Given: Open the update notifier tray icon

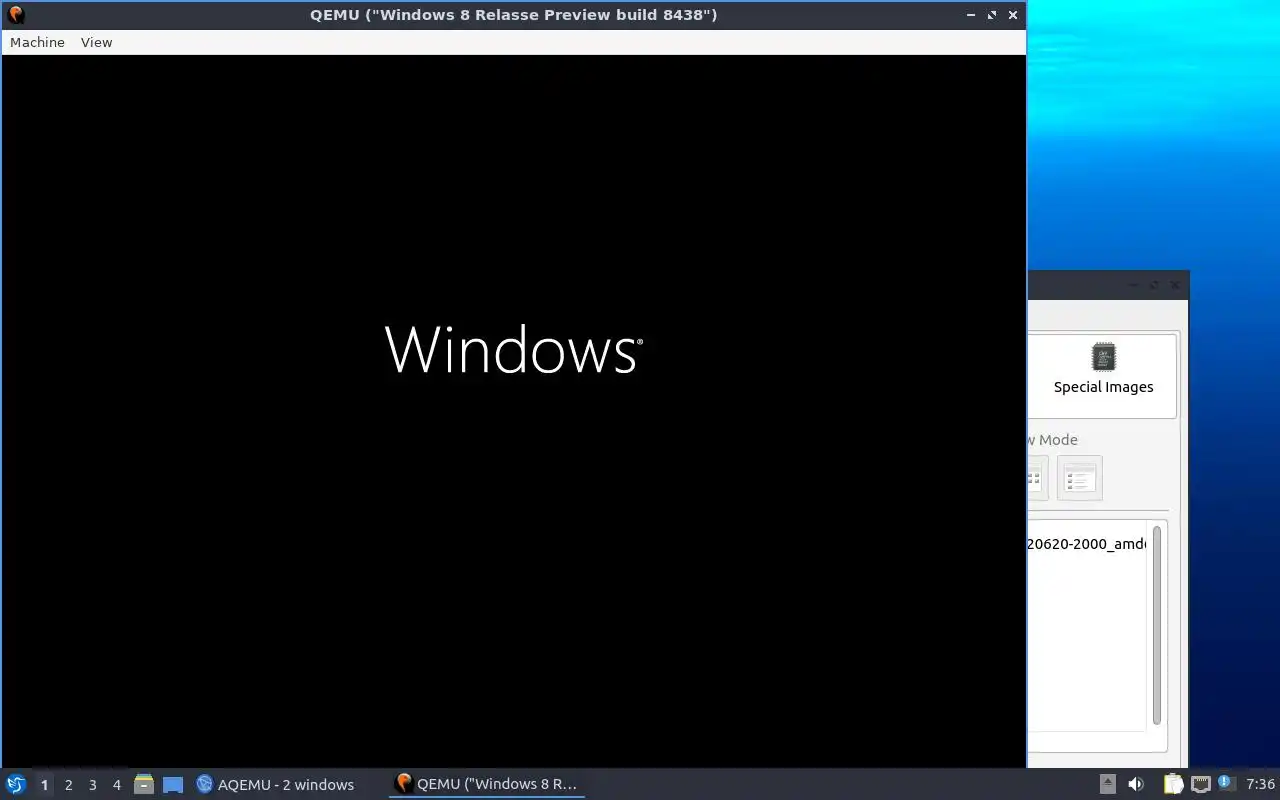Looking at the screenshot, I should [x=1226, y=783].
